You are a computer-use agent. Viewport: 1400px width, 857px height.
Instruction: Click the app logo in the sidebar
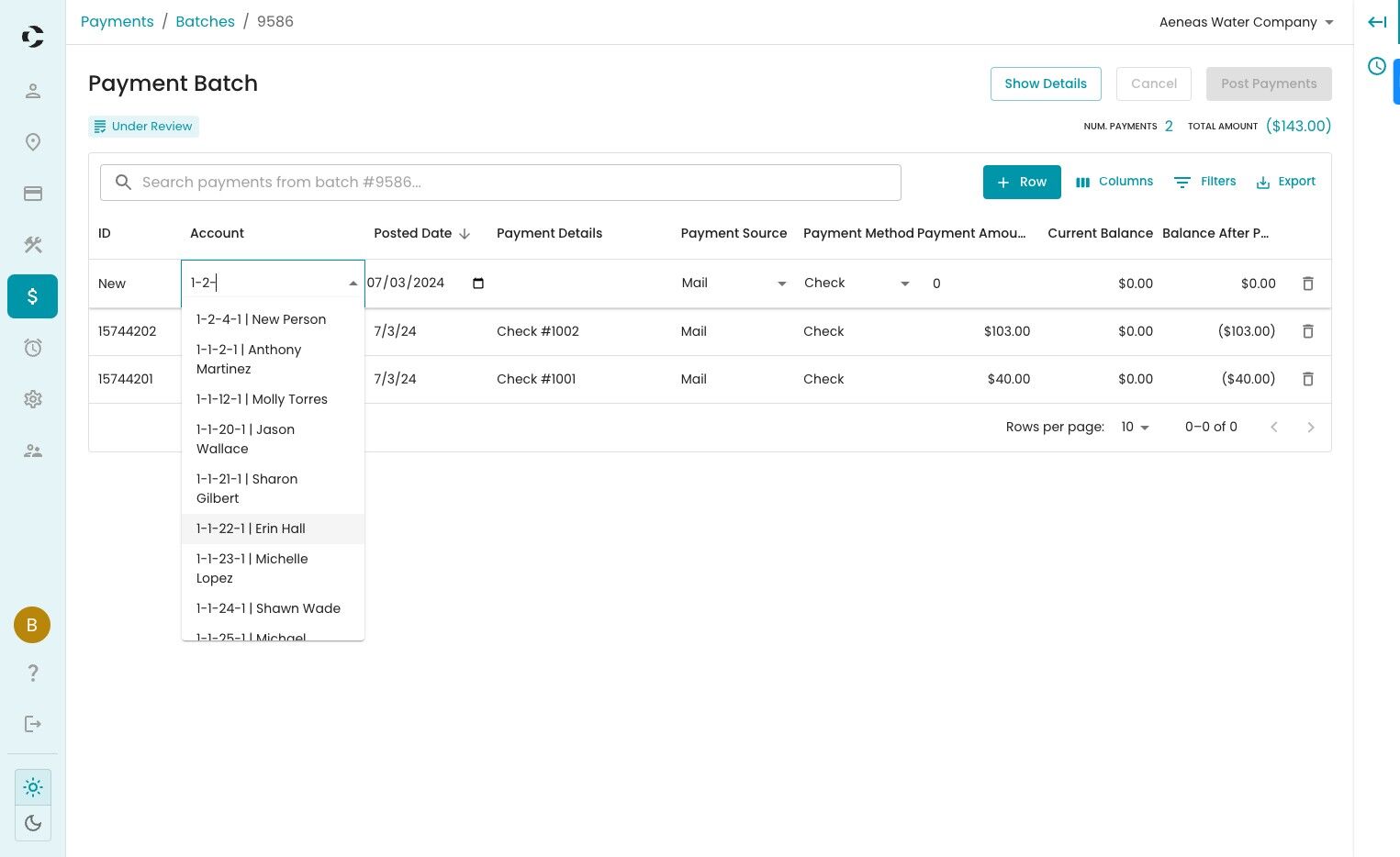(x=33, y=37)
